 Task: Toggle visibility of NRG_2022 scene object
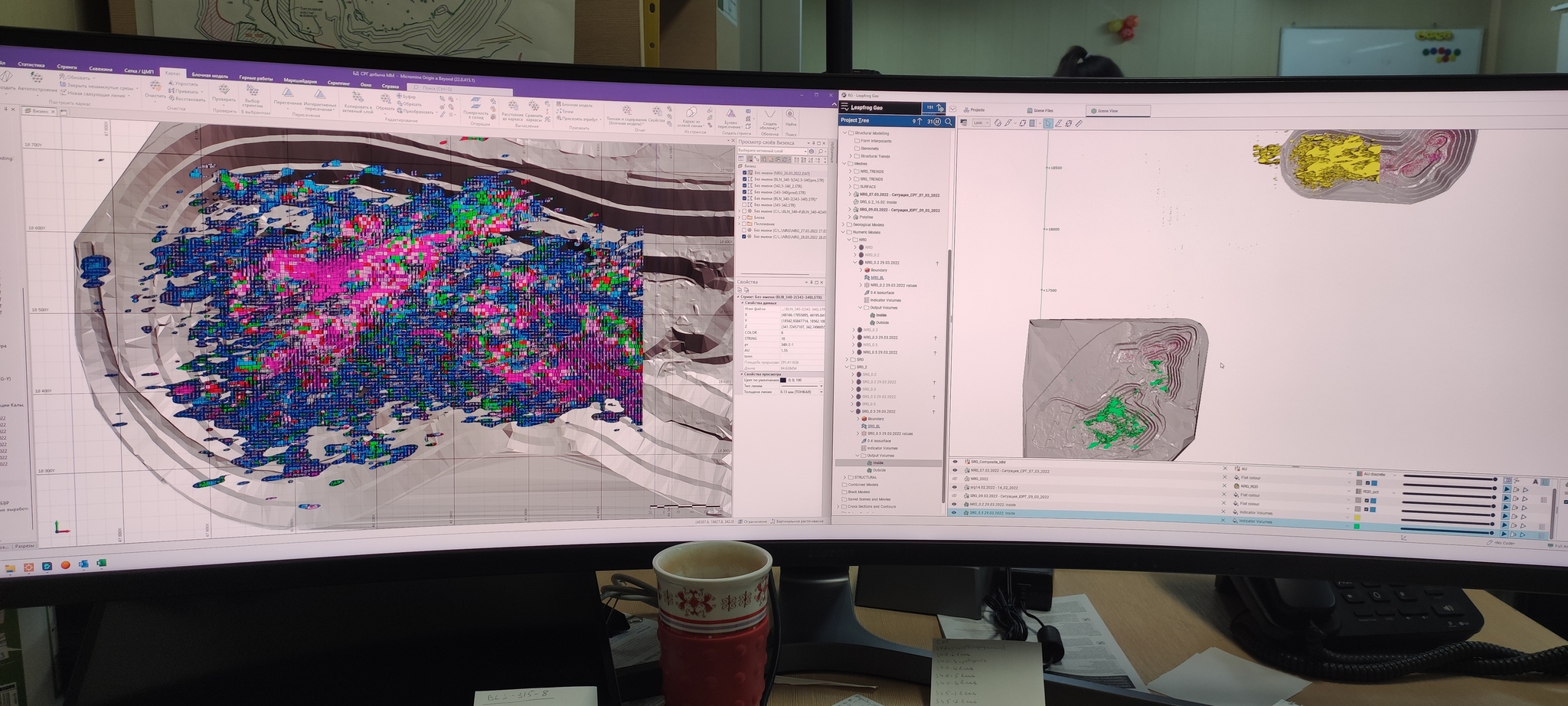(955, 479)
